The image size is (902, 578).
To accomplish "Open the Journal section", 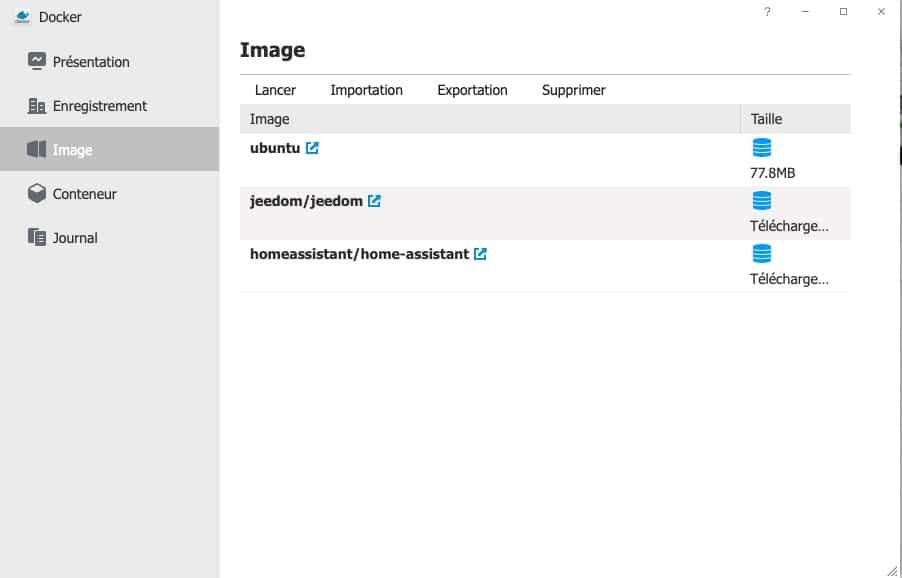I will point(109,238).
